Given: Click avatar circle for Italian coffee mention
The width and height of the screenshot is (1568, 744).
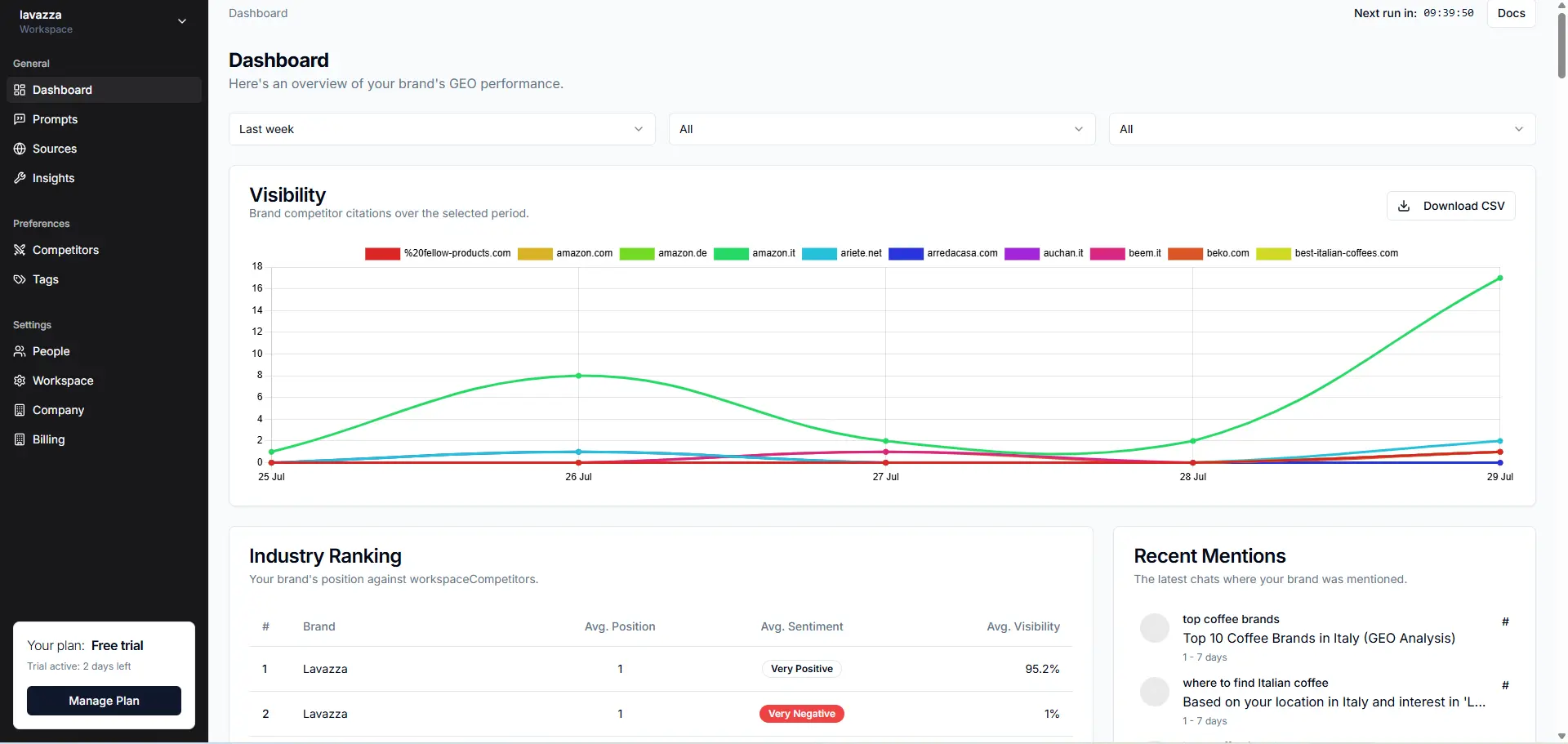Looking at the screenshot, I should (1155, 692).
